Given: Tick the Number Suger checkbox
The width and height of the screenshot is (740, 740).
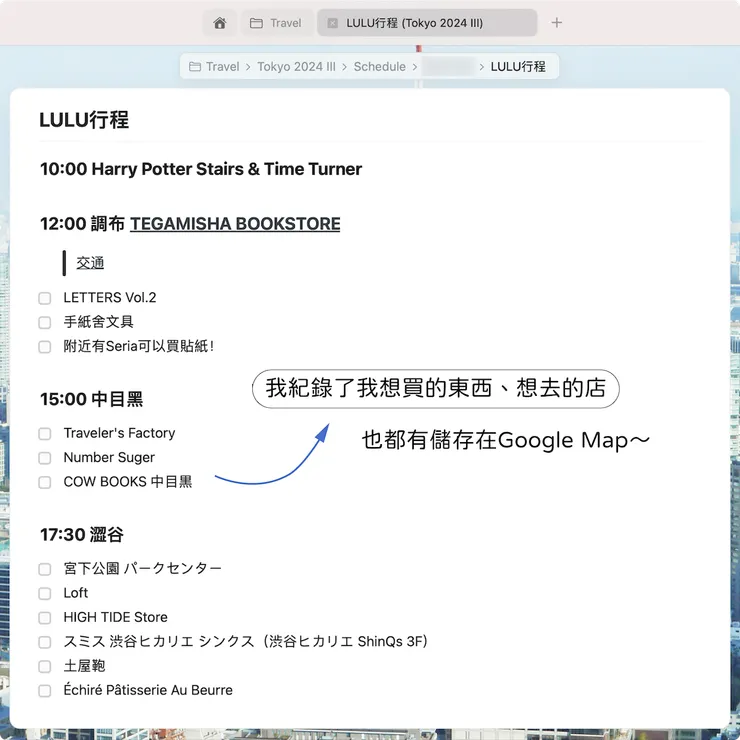Looking at the screenshot, I should (45, 458).
